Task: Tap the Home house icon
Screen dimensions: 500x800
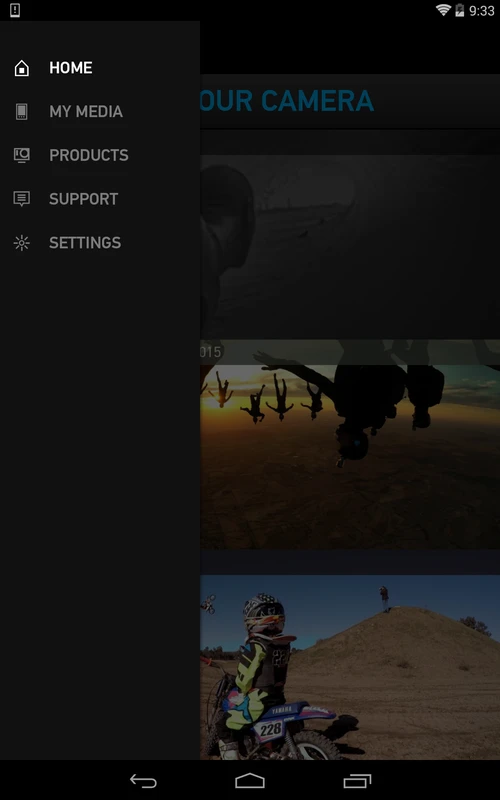Action: click(21, 68)
